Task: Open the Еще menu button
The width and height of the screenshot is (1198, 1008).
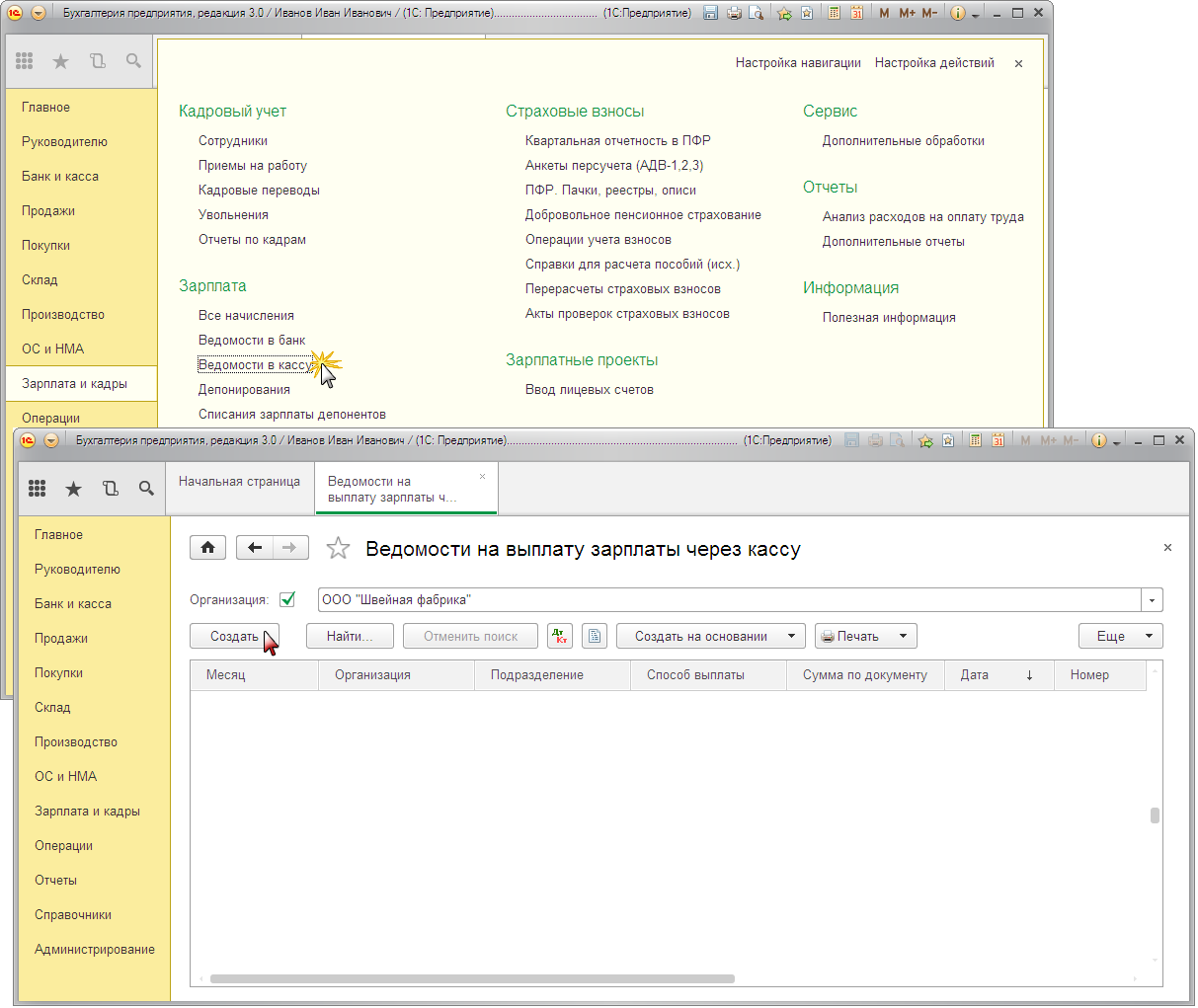Action: click(x=1121, y=637)
